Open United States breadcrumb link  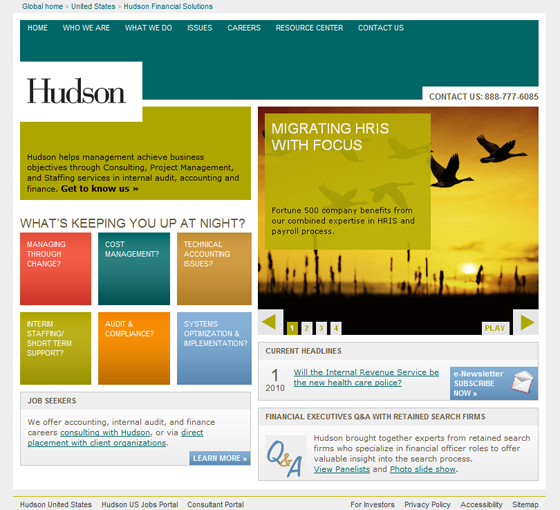point(93,6)
